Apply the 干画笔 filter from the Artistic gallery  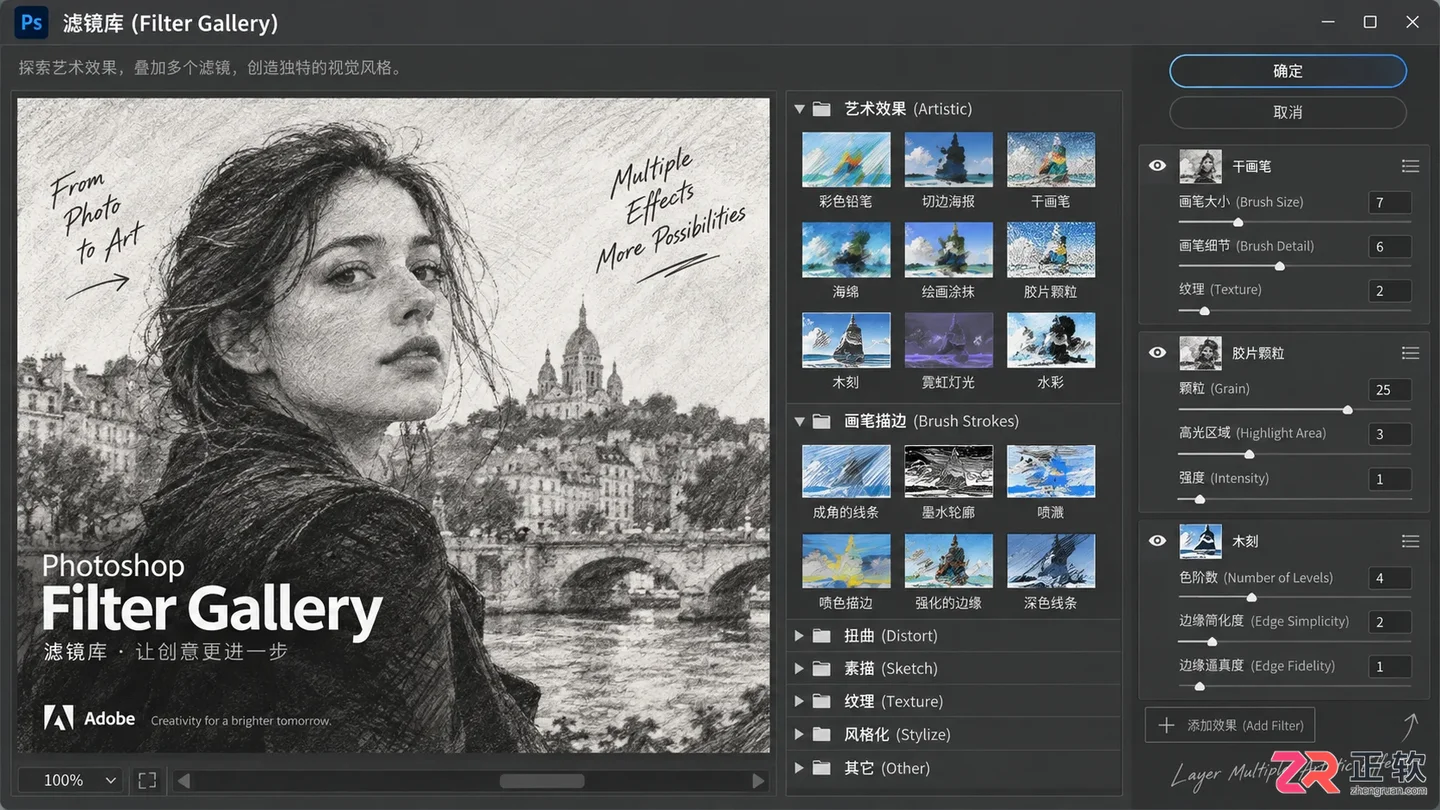click(1050, 160)
